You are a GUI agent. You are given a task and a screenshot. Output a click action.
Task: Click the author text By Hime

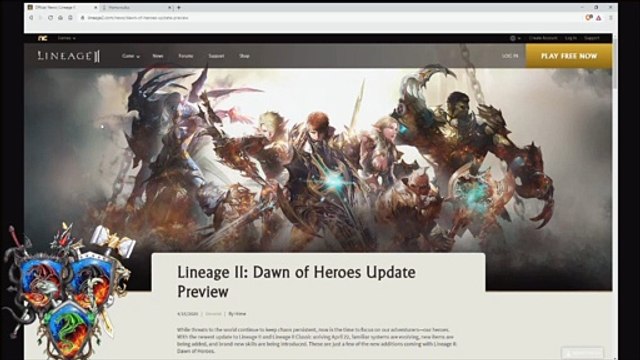237,314
